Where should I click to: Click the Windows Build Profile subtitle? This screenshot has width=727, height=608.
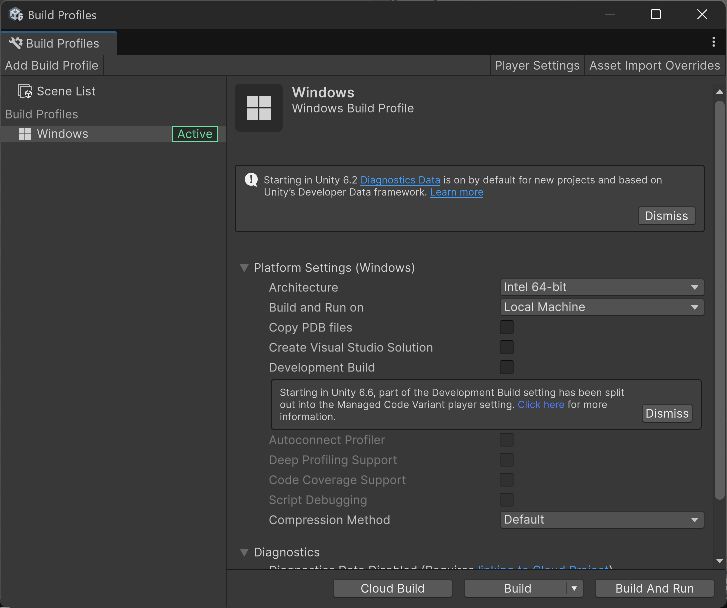(x=352, y=108)
